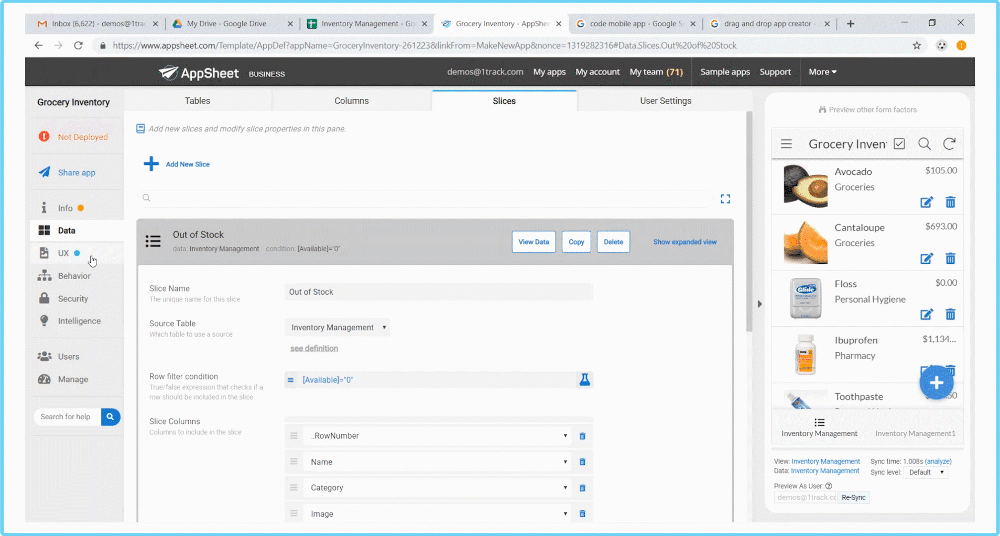The height and width of the screenshot is (536, 1000).
Task: Open the Intelligence section in sidebar
Action: (77, 321)
